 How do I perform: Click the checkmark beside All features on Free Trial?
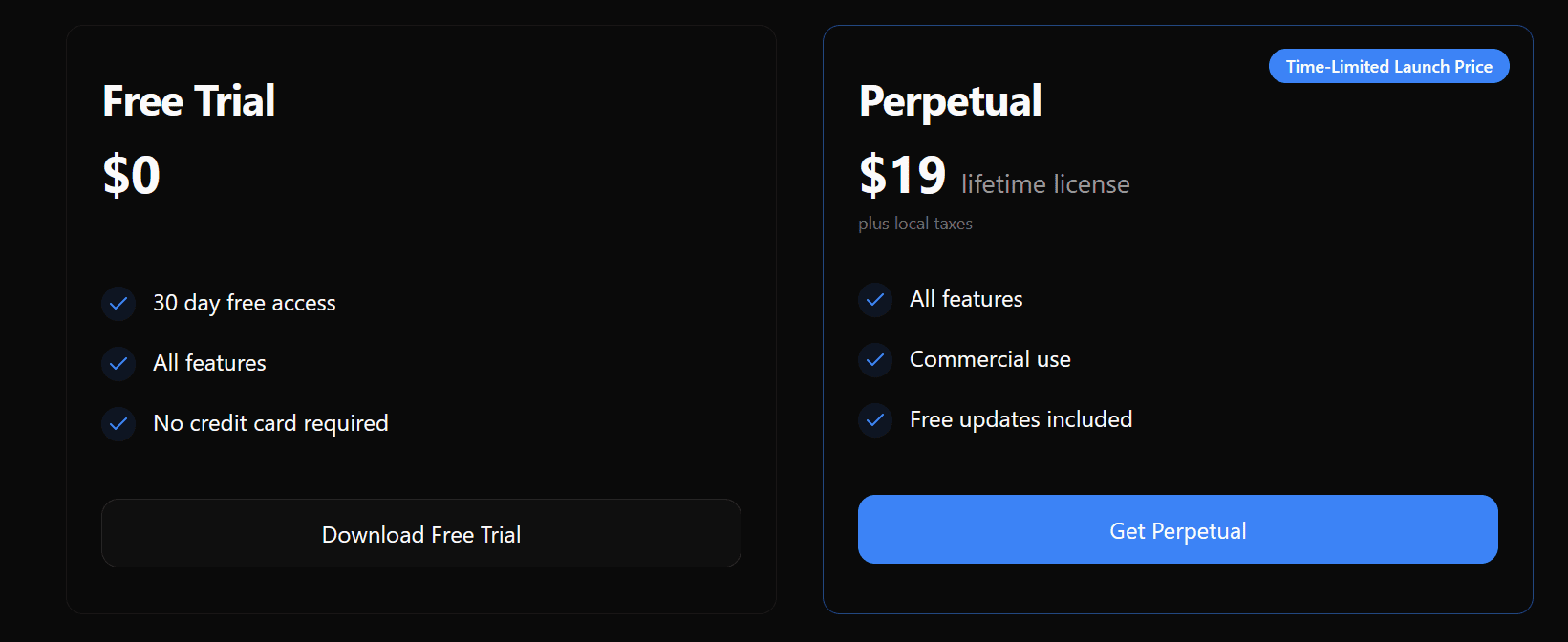(118, 364)
